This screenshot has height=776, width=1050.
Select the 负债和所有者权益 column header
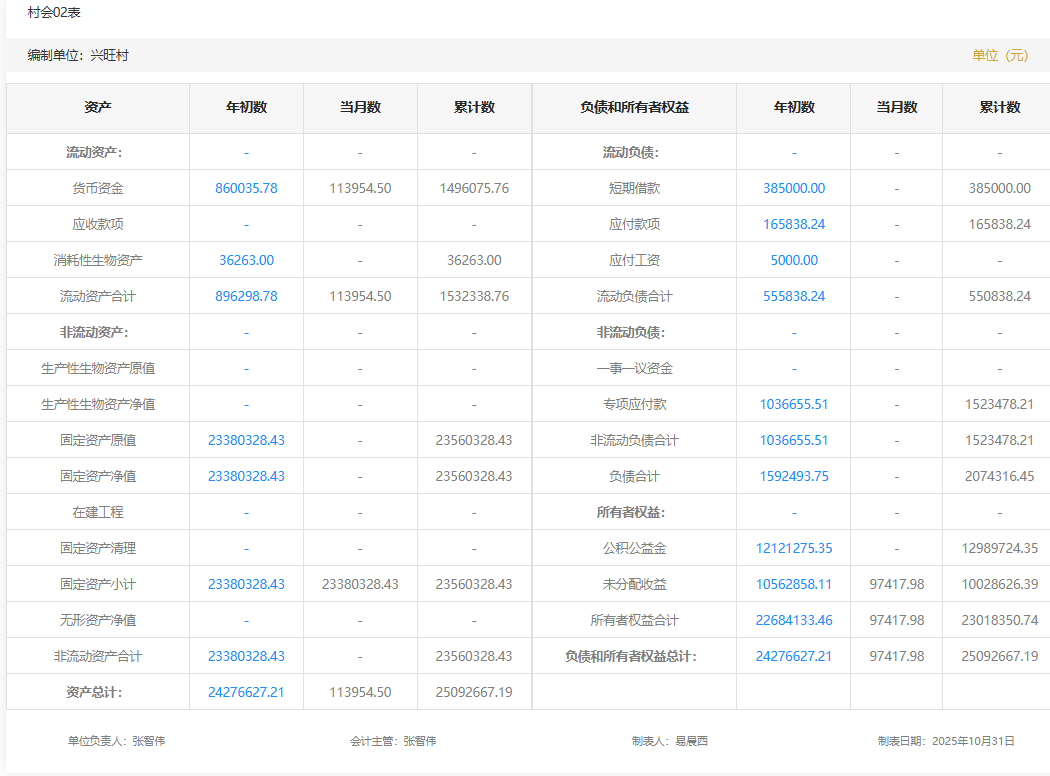tap(634, 108)
